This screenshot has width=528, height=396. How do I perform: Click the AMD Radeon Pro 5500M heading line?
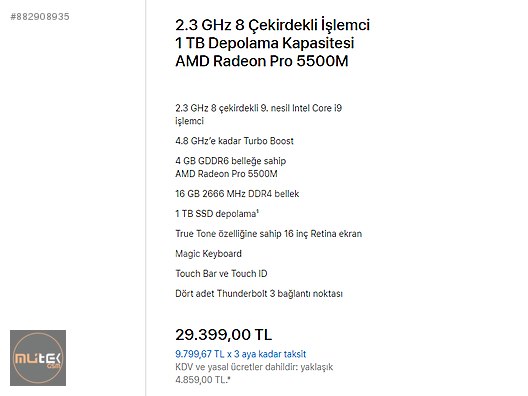click(262, 61)
